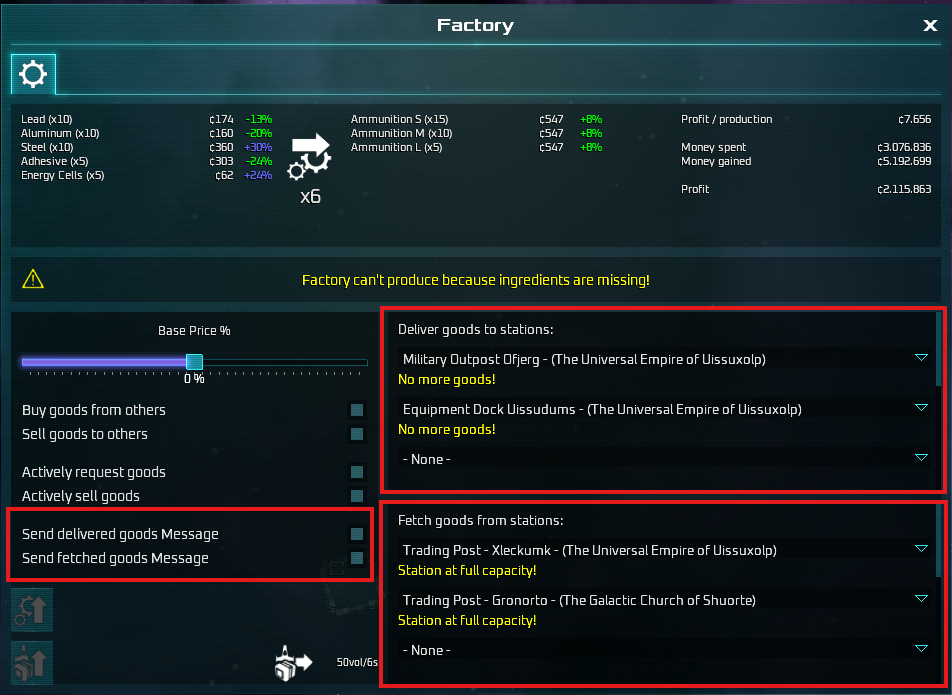Open the gear configuration tab

pos(33,74)
